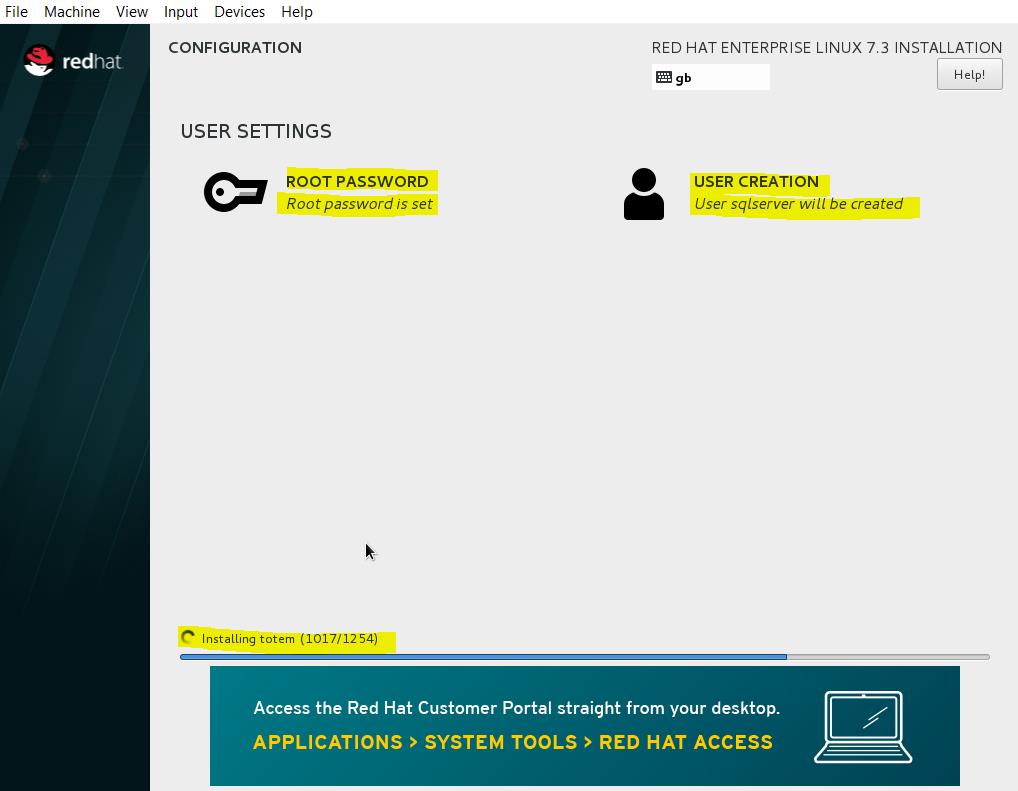The height and width of the screenshot is (791, 1018).
Task: Click the user silhouette icon
Action: pos(643,194)
